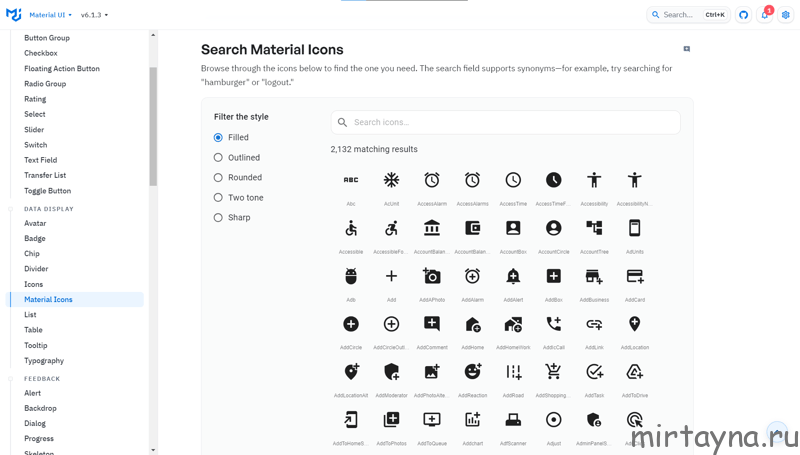Pick the Accessible wheelchair icon
The image size is (800, 455).
point(351,228)
